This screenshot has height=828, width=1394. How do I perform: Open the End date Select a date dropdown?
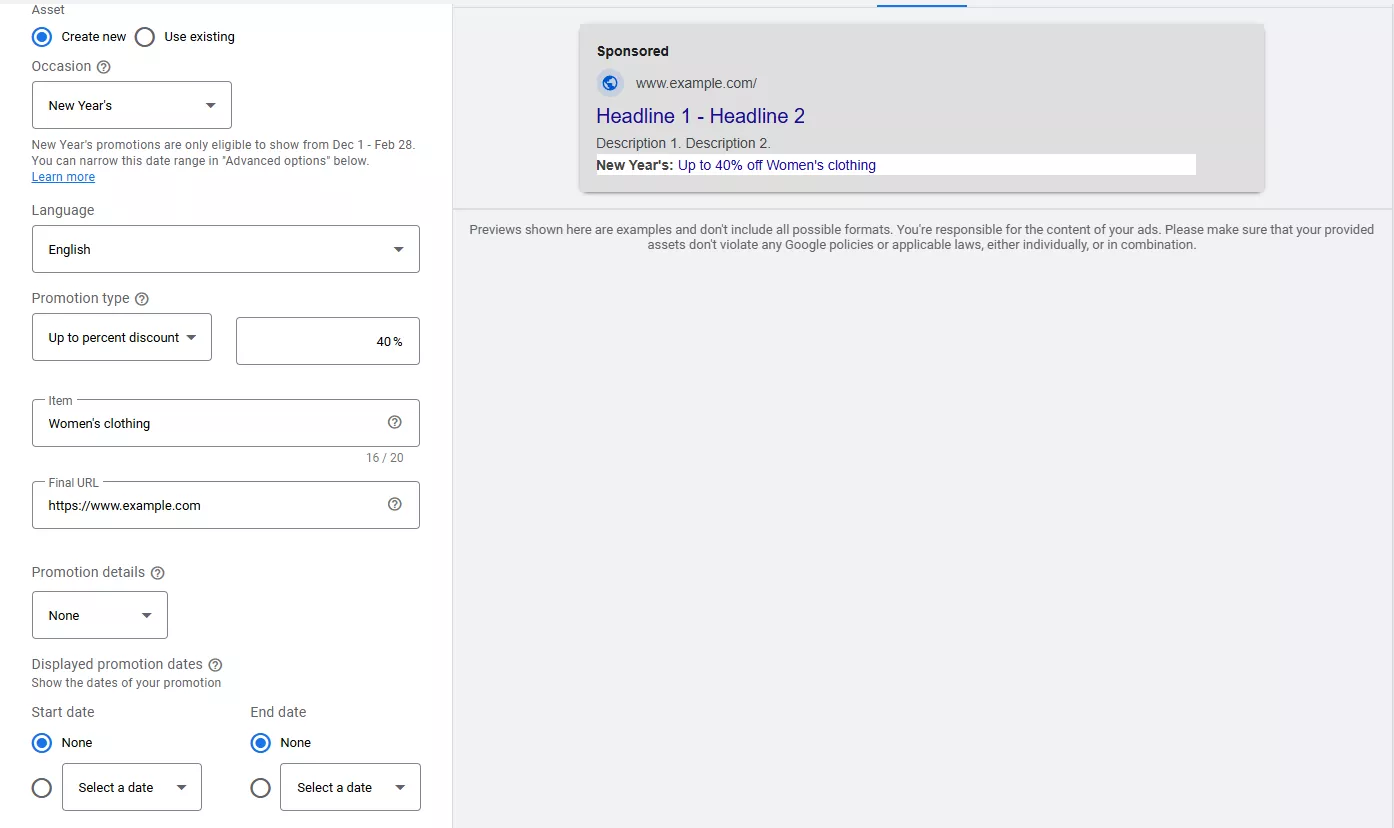[350, 788]
